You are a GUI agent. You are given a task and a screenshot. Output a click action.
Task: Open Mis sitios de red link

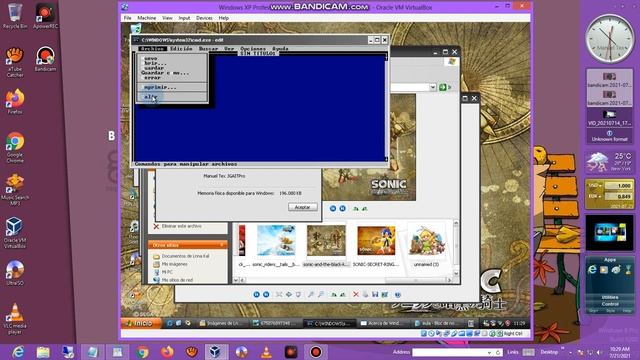coord(173,280)
